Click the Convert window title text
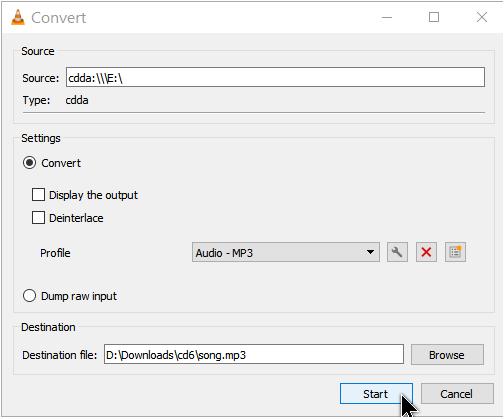503x417 pixels. pyautogui.click(x=59, y=18)
